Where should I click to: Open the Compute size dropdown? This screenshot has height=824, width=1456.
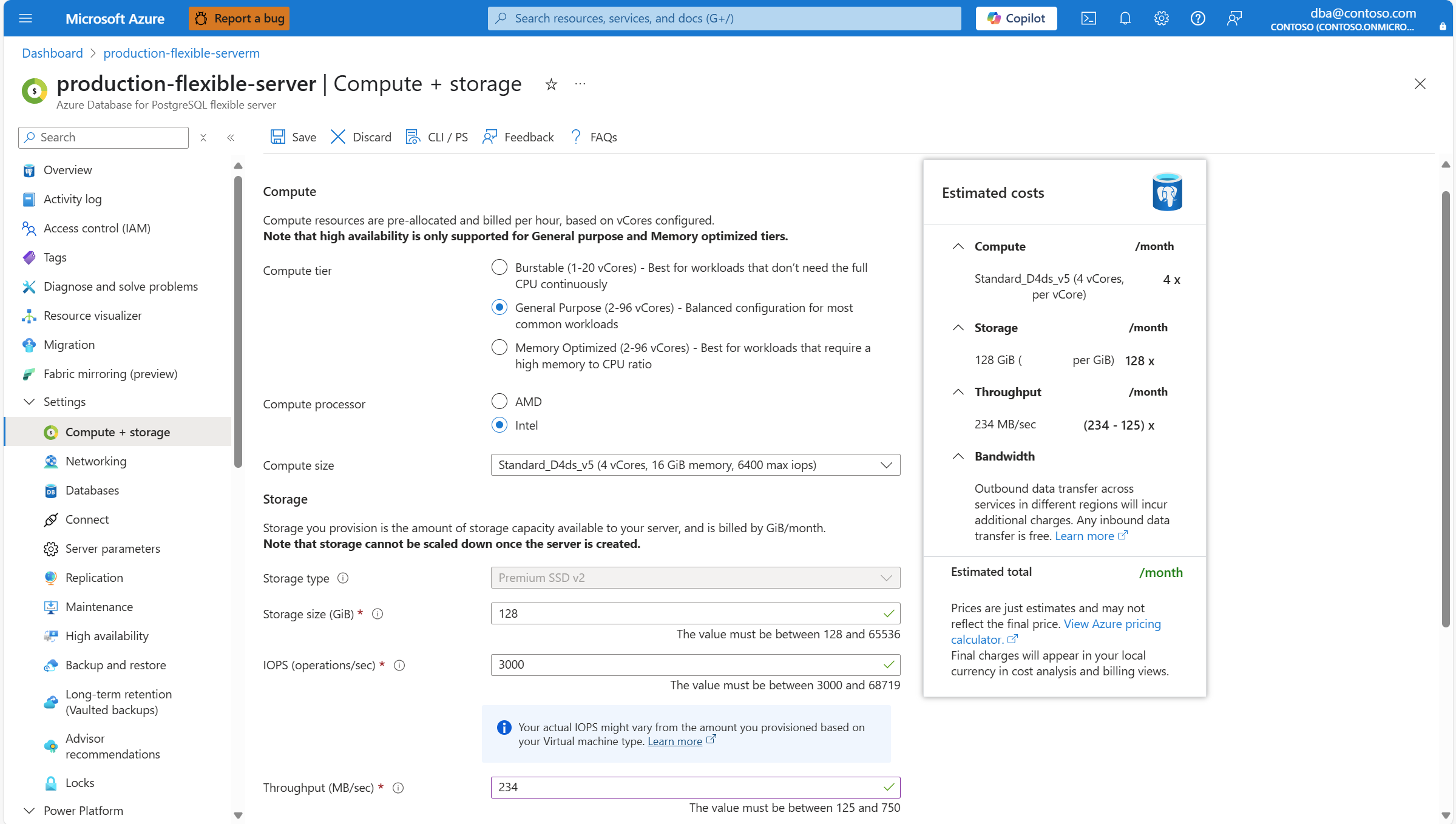(x=695, y=465)
